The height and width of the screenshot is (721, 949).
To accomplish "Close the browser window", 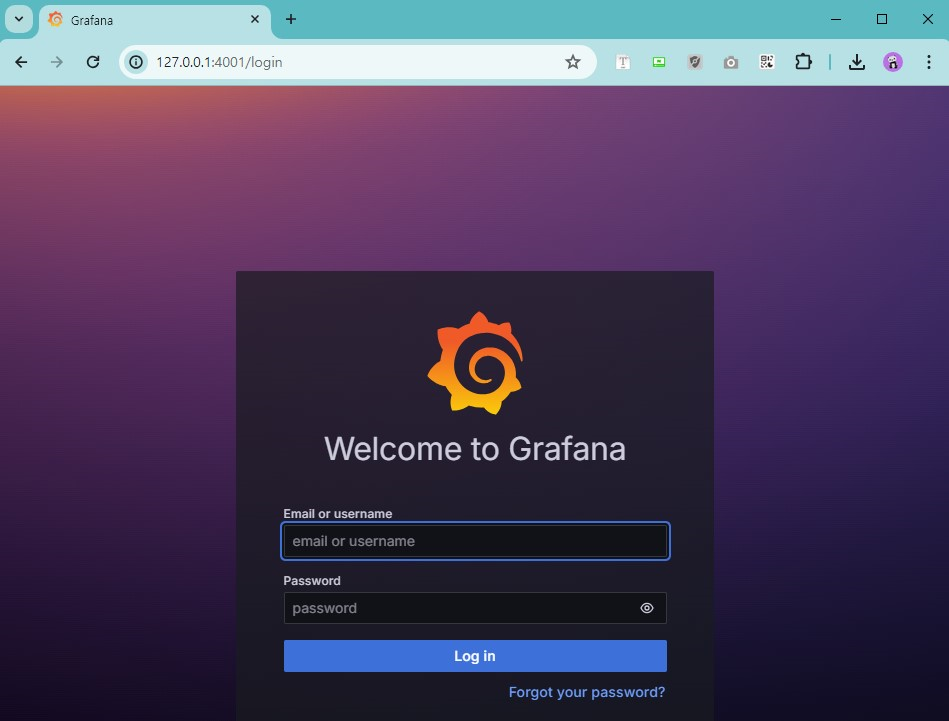I will [927, 19].
